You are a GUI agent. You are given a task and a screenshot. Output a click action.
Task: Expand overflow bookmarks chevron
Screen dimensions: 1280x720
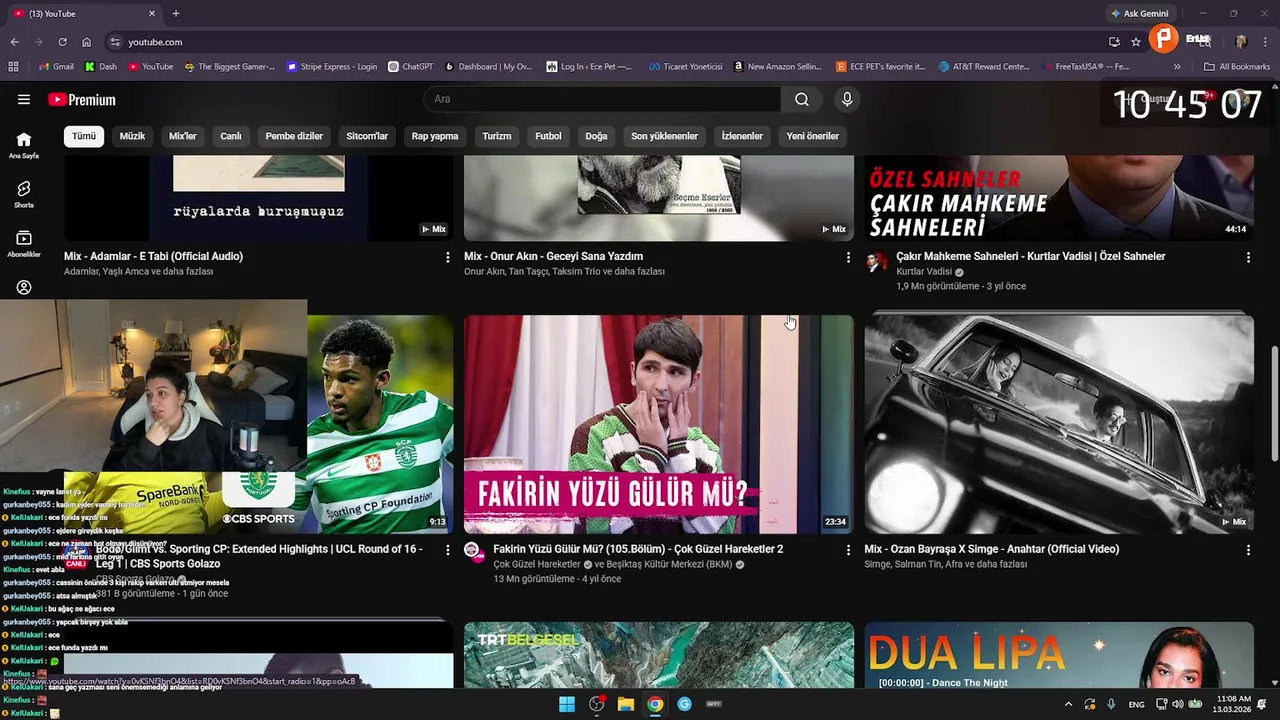(x=1177, y=67)
